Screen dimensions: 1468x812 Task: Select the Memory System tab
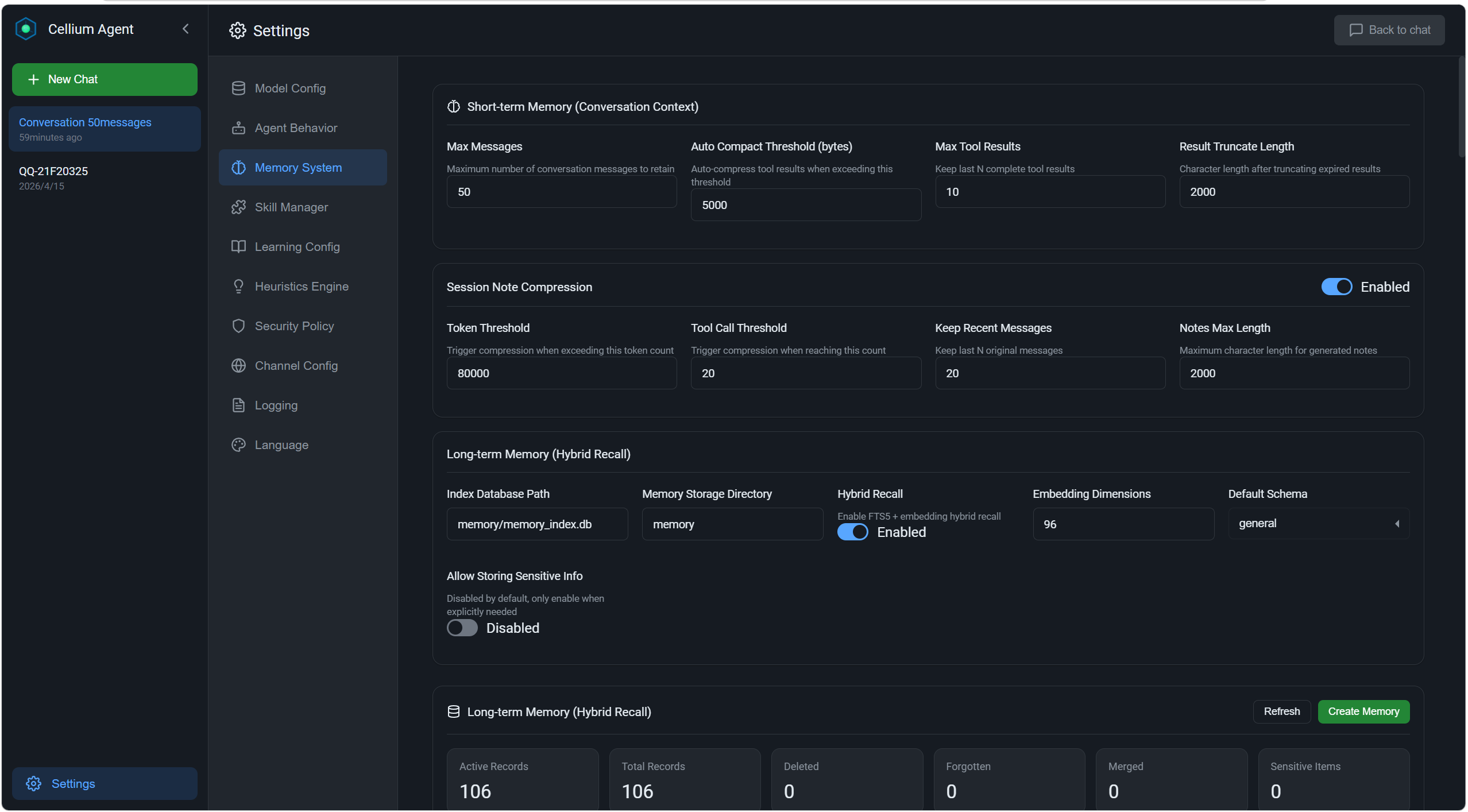(x=298, y=168)
